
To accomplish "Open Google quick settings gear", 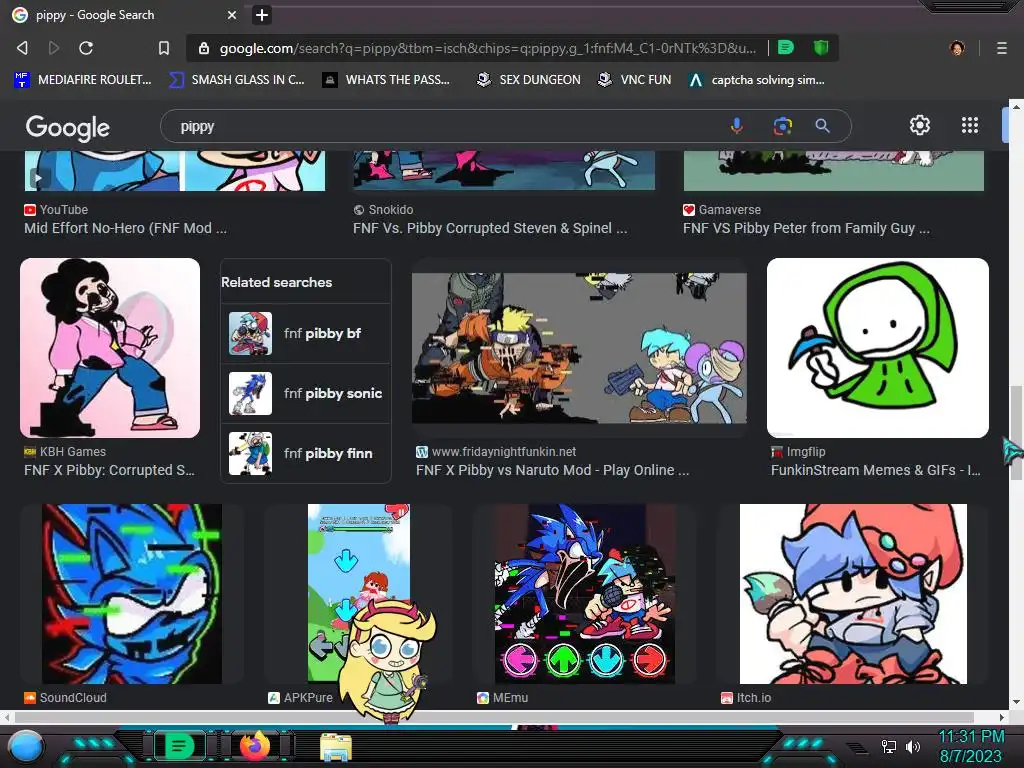I will tap(920, 125).
